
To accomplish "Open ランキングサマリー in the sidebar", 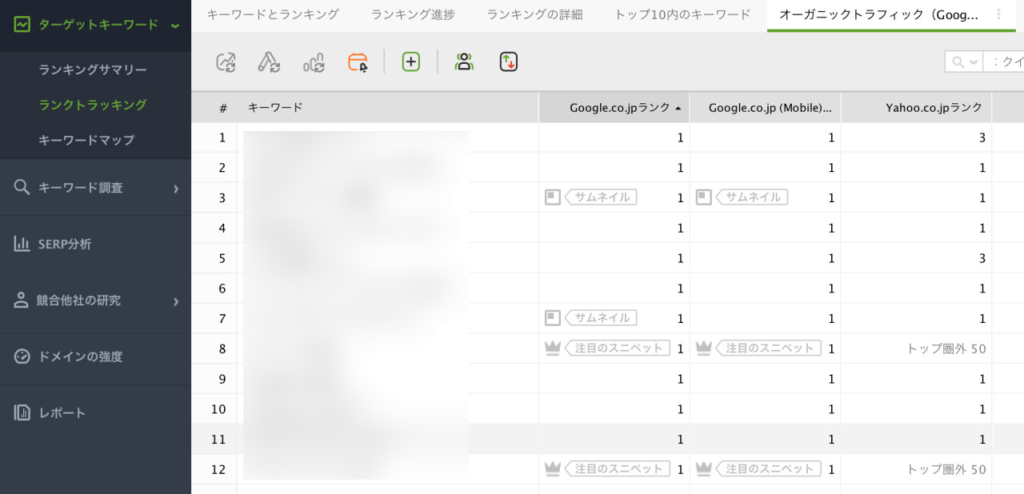I will [x=93, y=70].
